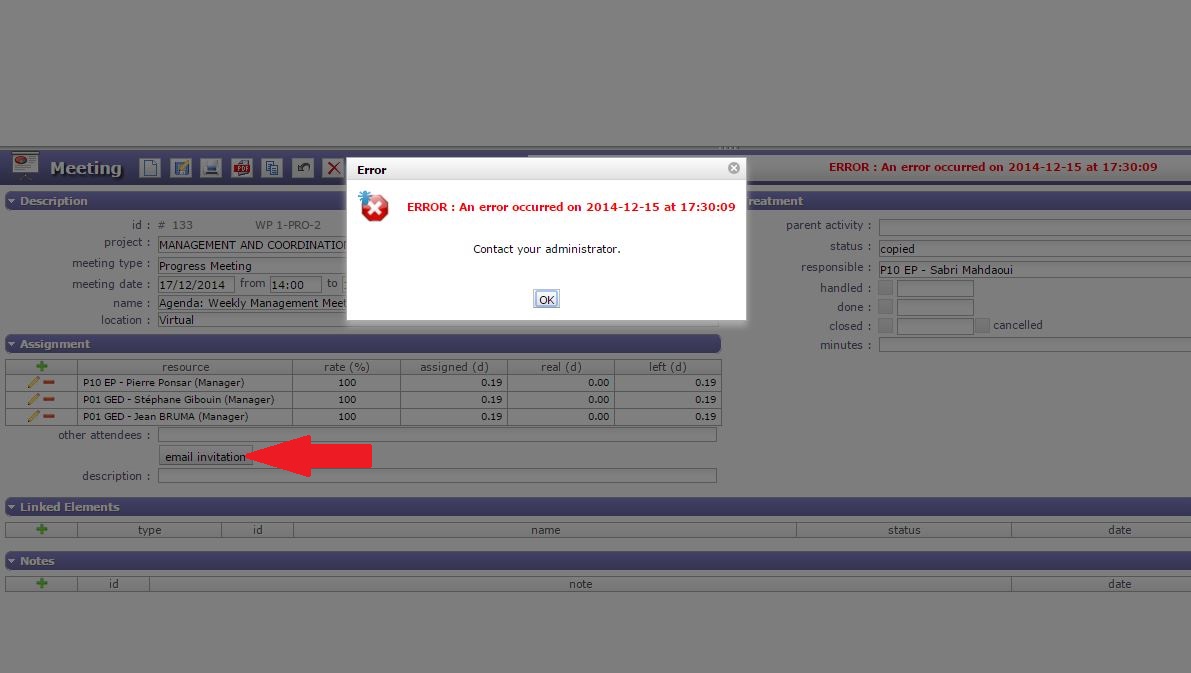The image size is (1191, 673).
Task: Remove Pierre Ponsar assignment with minus icon
Action: [x=49, y=382]
